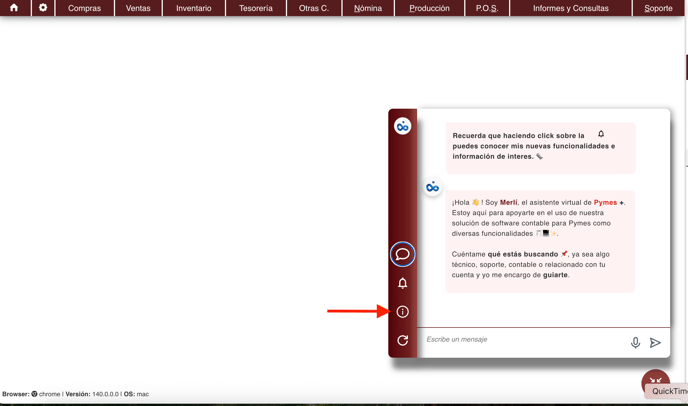Open the Nómina menu
Screen dimensions: 688x406
click(368, 8)
